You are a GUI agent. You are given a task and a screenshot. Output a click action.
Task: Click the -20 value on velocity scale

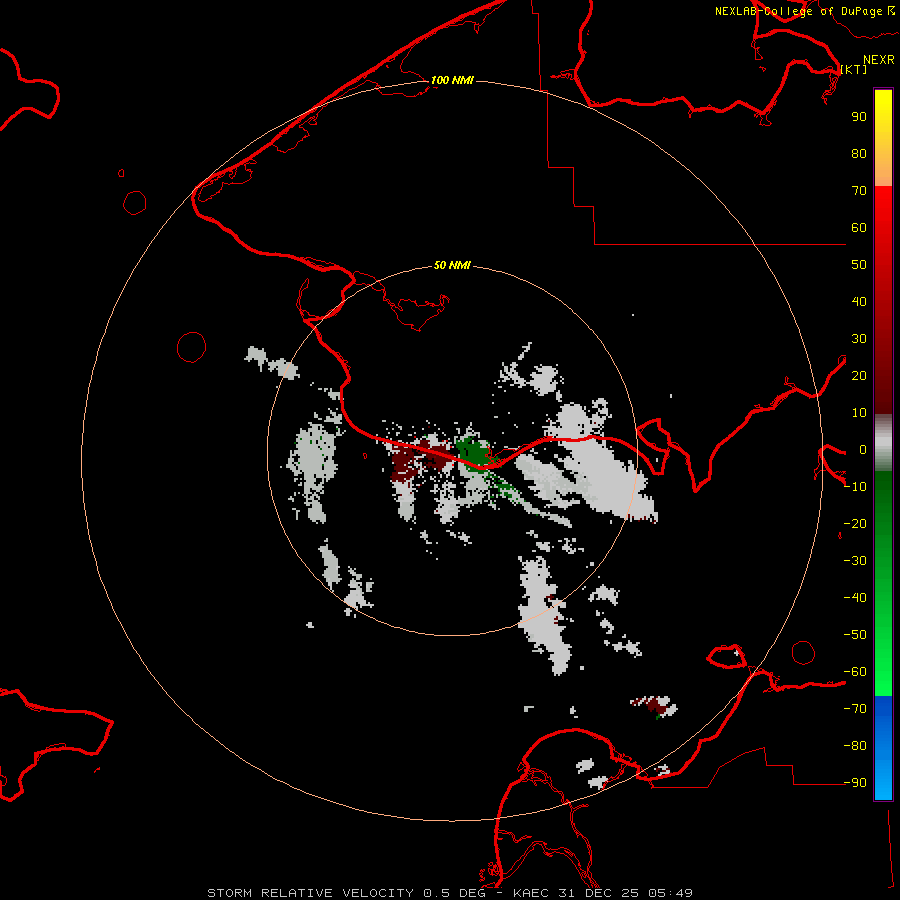[x=855, y=524]
